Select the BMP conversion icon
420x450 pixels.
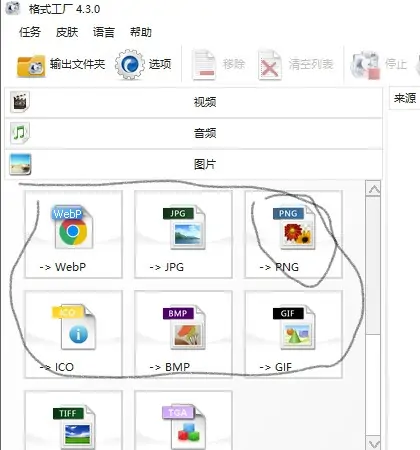(184, 327)
